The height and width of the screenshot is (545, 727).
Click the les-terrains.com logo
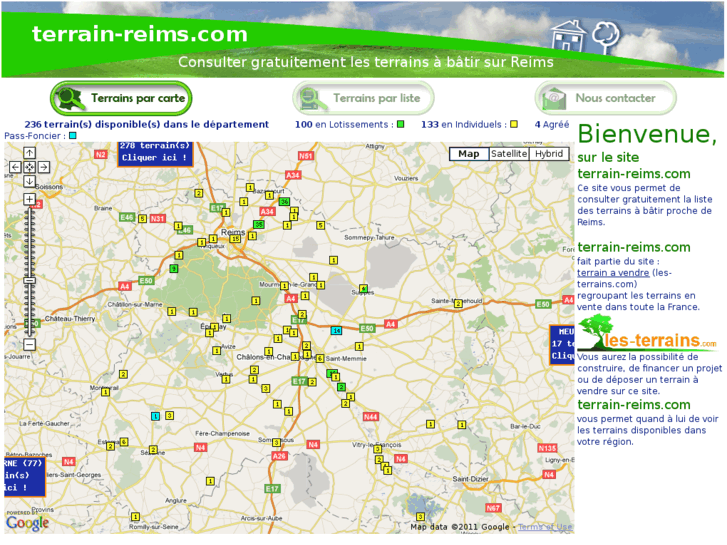tap(647, 334)
